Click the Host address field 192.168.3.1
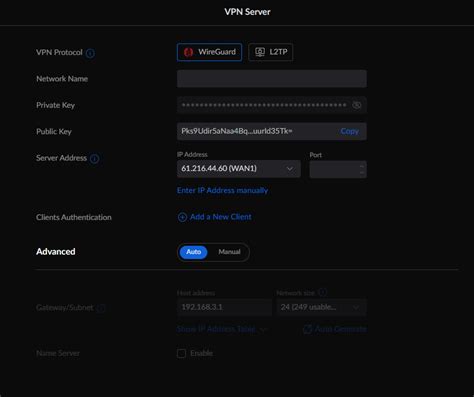The width and height of the screenshot is (474, 397). [x=224, y=307]
